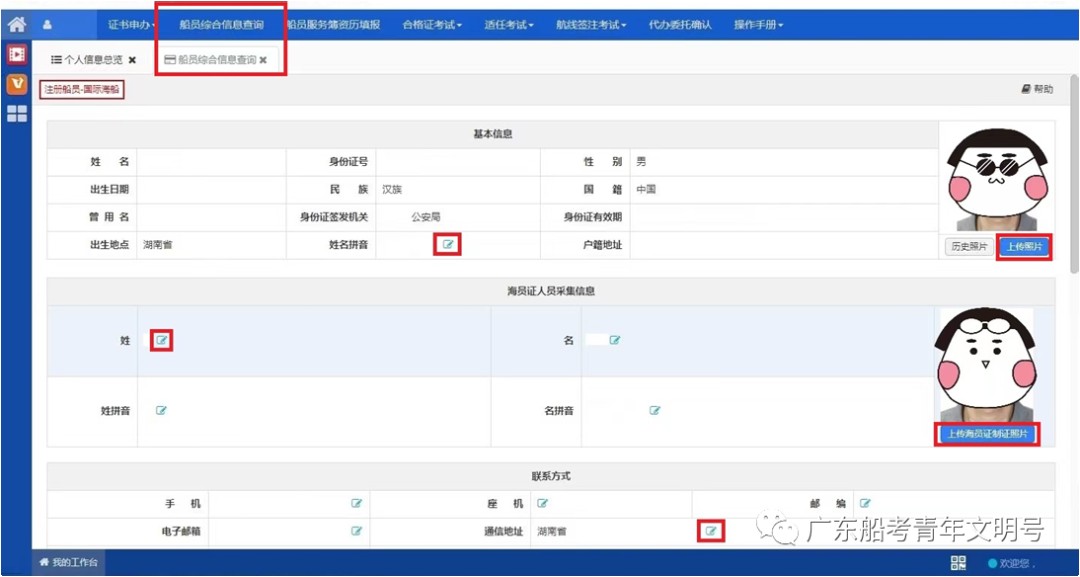Image resolution: width=1080 pixels, height=577 pixels.
Task: Expand the 证书申办 dropdown menu
Action: tap(132, 25)
